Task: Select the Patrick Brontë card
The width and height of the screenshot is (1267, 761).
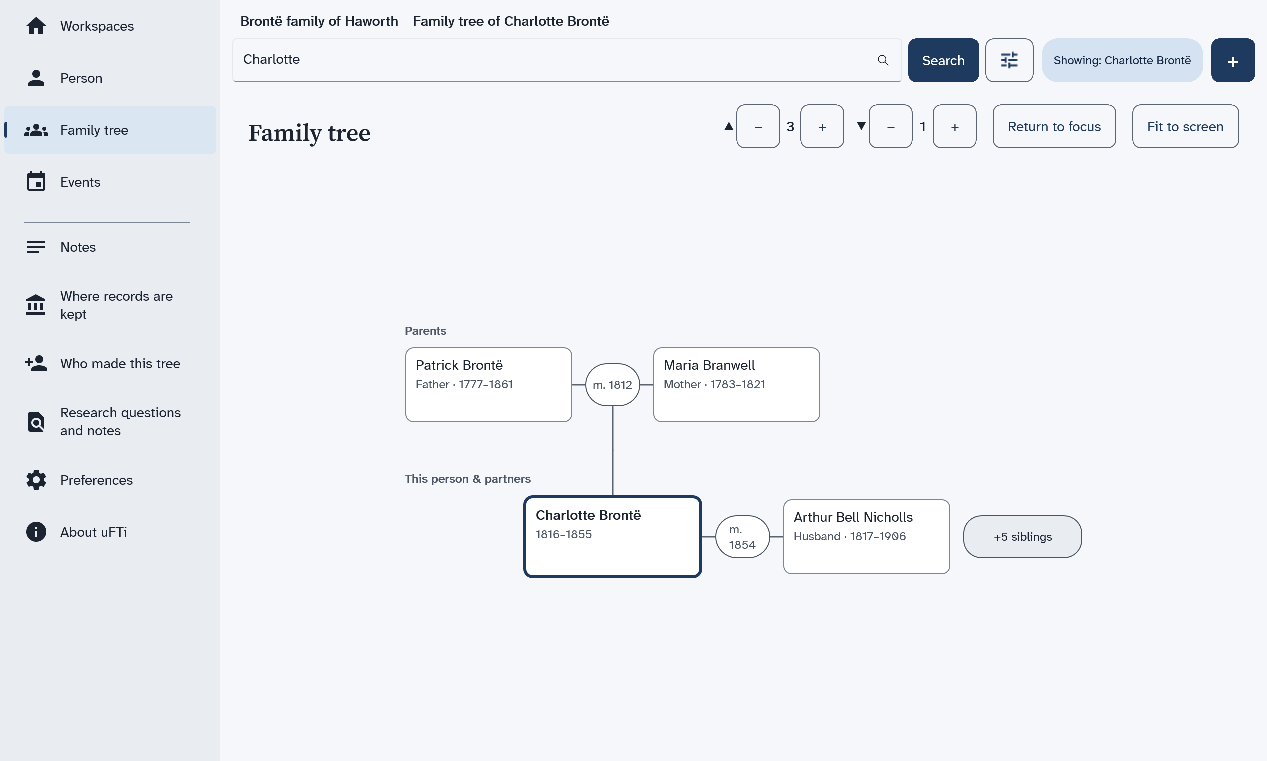Action: [488, 384]
